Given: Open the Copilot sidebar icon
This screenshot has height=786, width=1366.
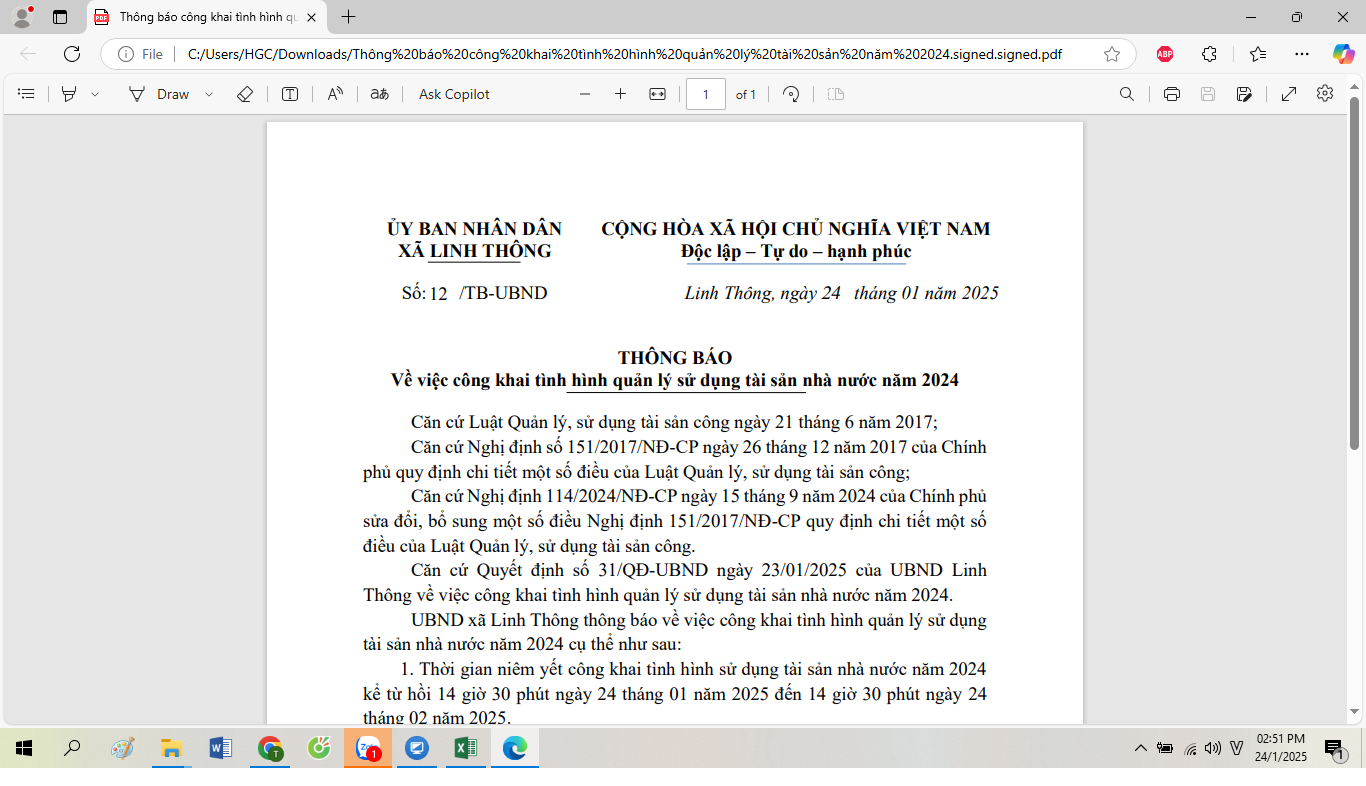Looking at the screenshot, I should [x=1343, y=54].
